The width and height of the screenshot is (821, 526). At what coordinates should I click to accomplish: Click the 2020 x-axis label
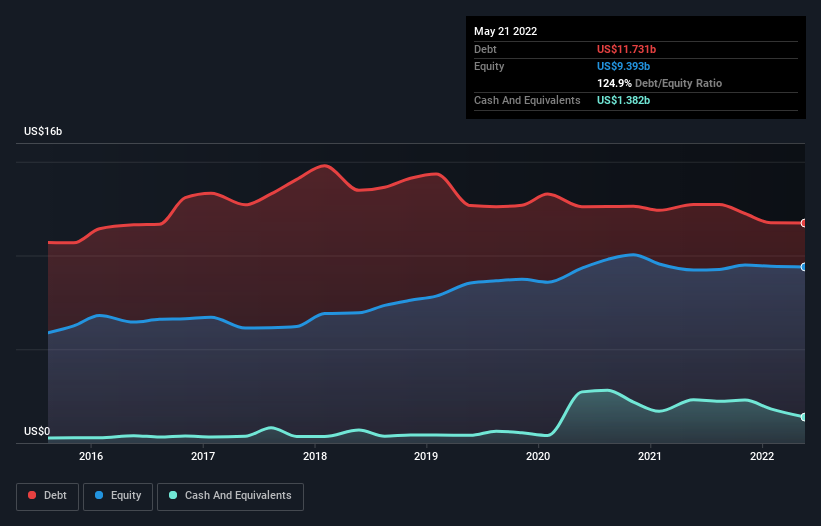coord(538,456)
